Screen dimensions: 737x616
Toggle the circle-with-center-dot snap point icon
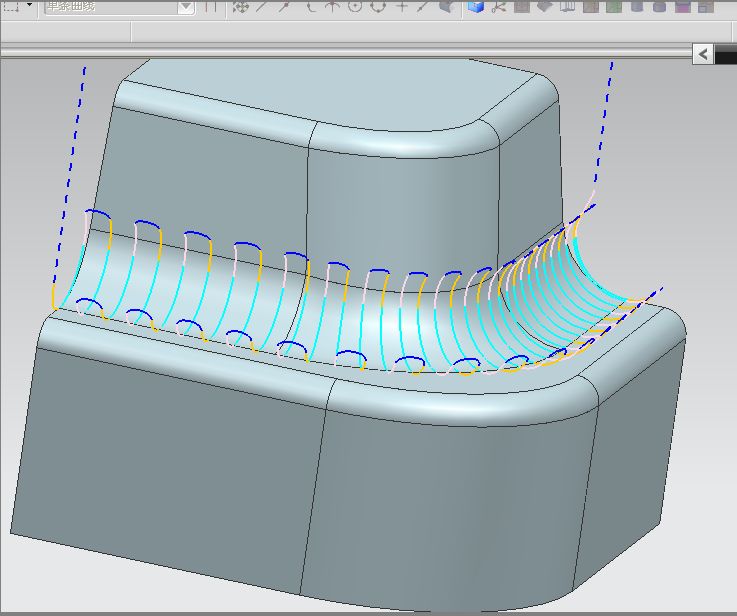point(355,7)
